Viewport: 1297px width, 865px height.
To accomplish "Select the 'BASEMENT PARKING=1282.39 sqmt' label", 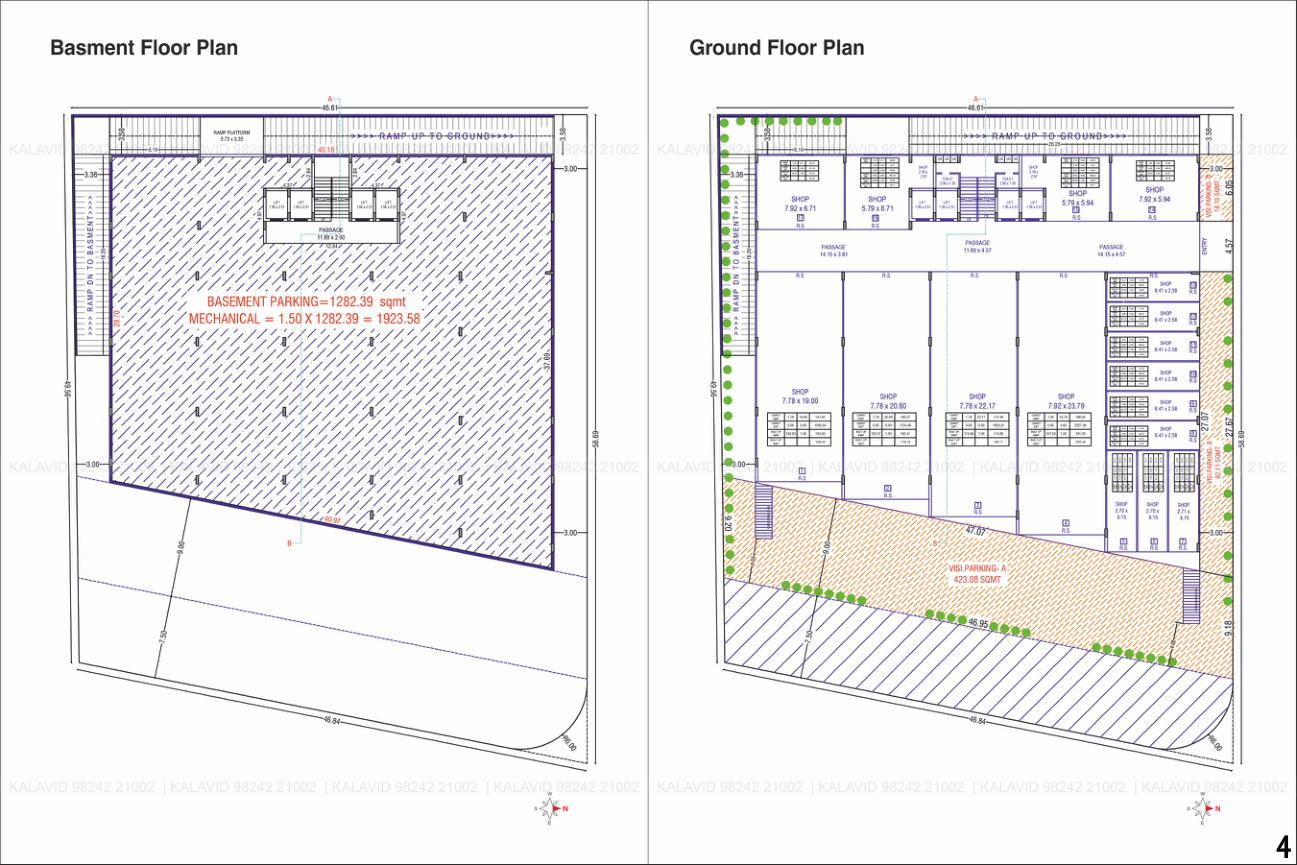I will pyautogui.click(x=305, y=301).
